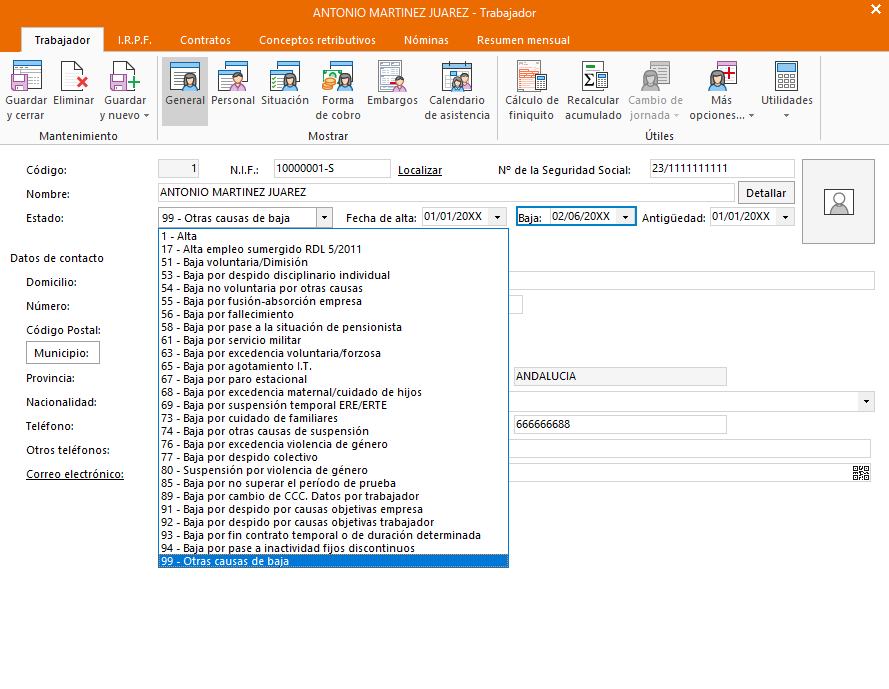Screen dimensions: 889x689
Task: Open Fecha de alta date picker
Action: click(x=497, y=217)
